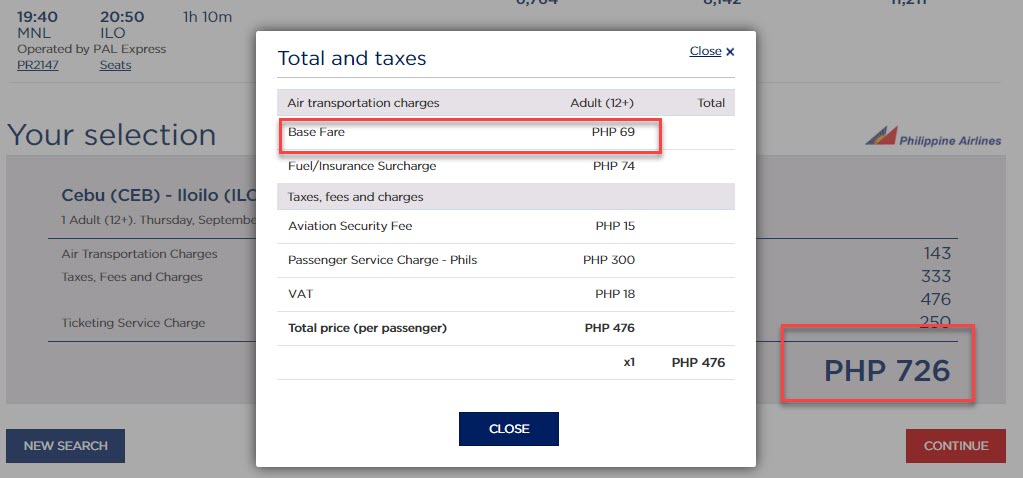Click the NEW SEARCH button

pyautogui.click(x=65, y=446)
